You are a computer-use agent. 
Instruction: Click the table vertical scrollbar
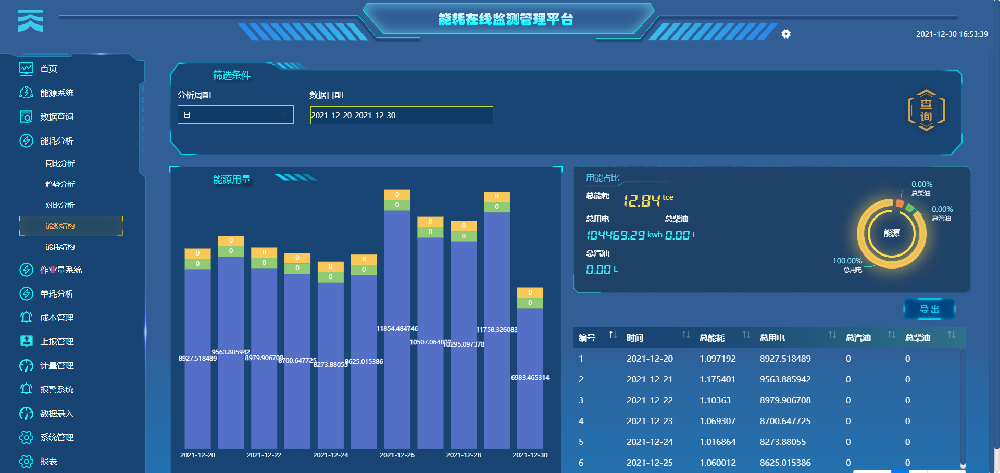(x=963, y=408)
